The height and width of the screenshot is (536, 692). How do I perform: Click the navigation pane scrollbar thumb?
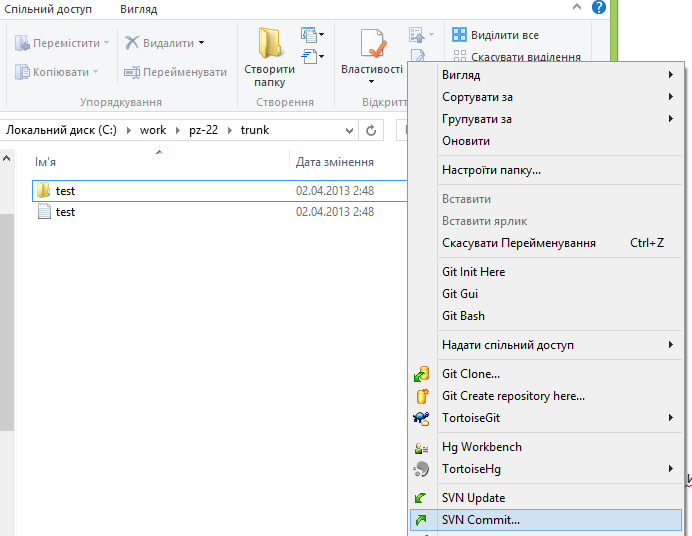point(7,322)
